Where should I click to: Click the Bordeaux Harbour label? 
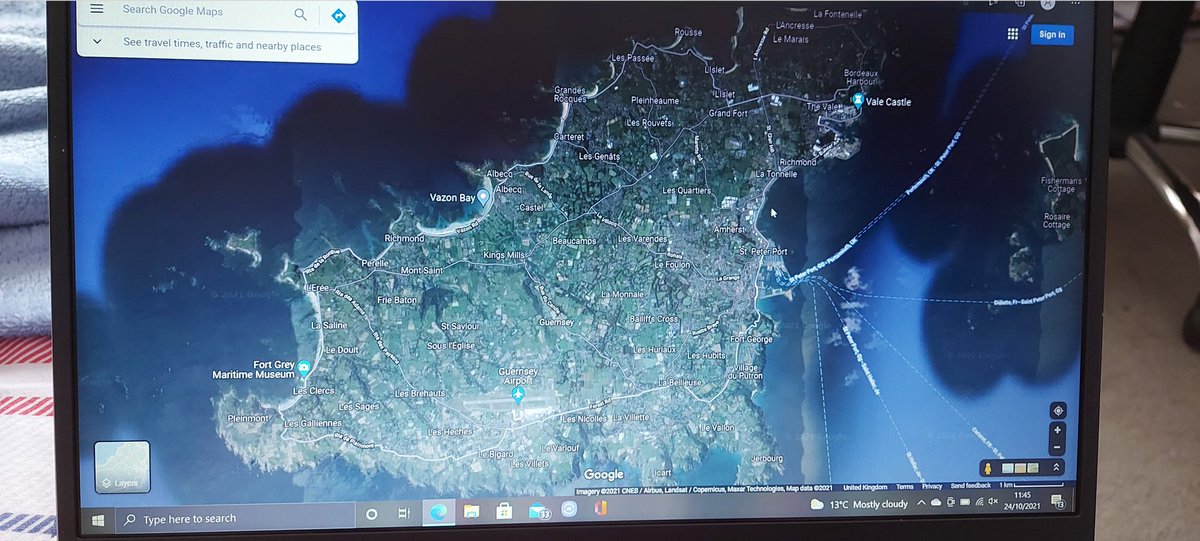[x=861, y=78]
